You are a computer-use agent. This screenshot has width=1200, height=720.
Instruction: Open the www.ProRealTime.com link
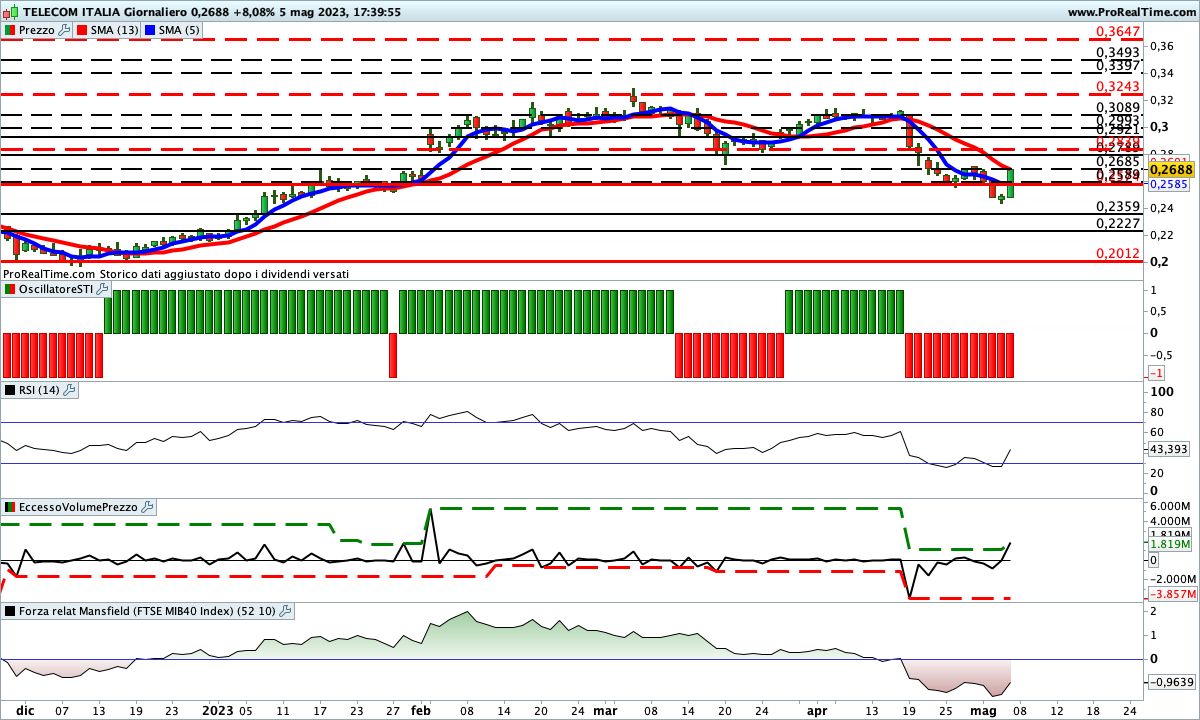coord(1132,12)
